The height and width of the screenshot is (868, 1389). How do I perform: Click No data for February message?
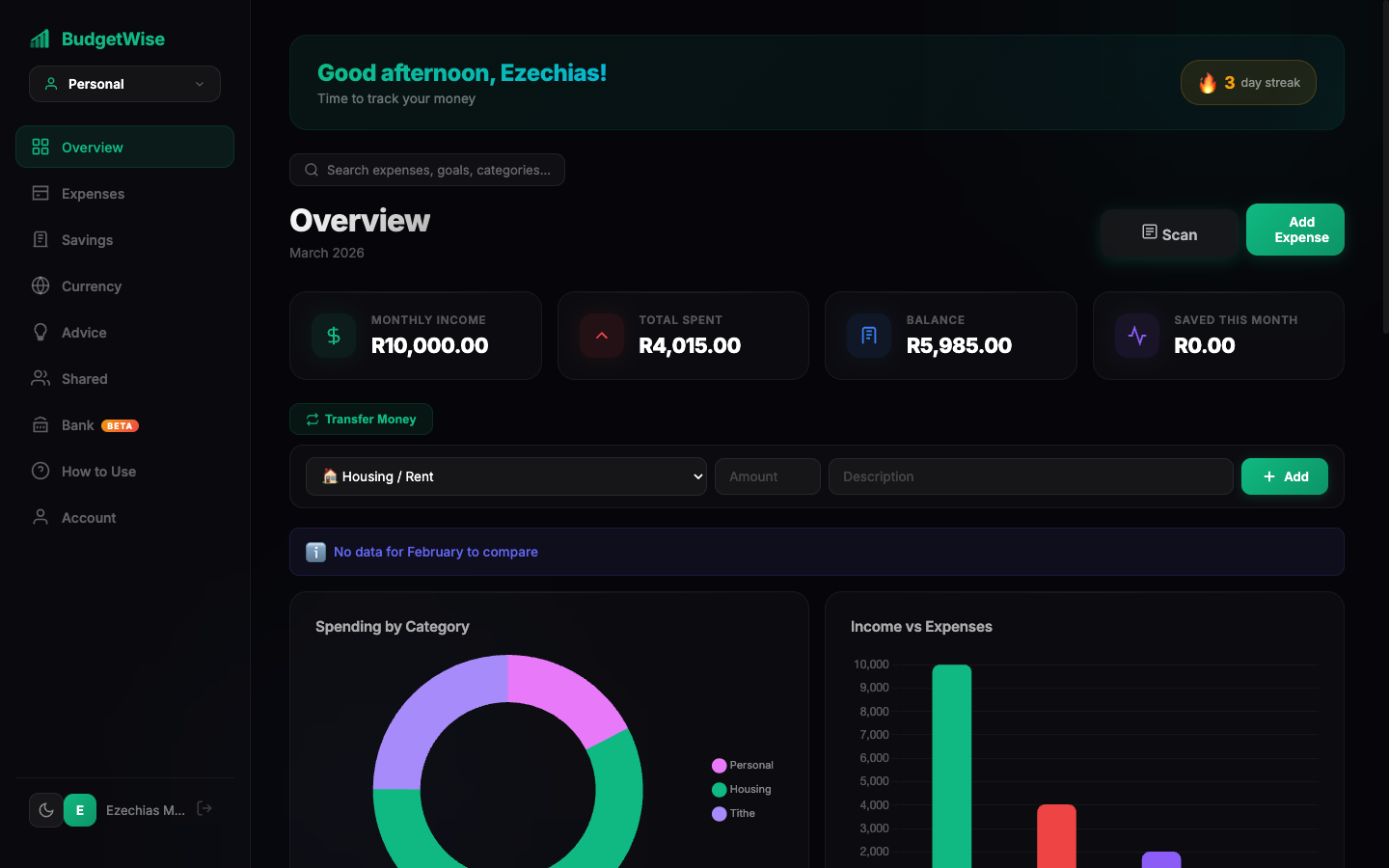point(436,552)
